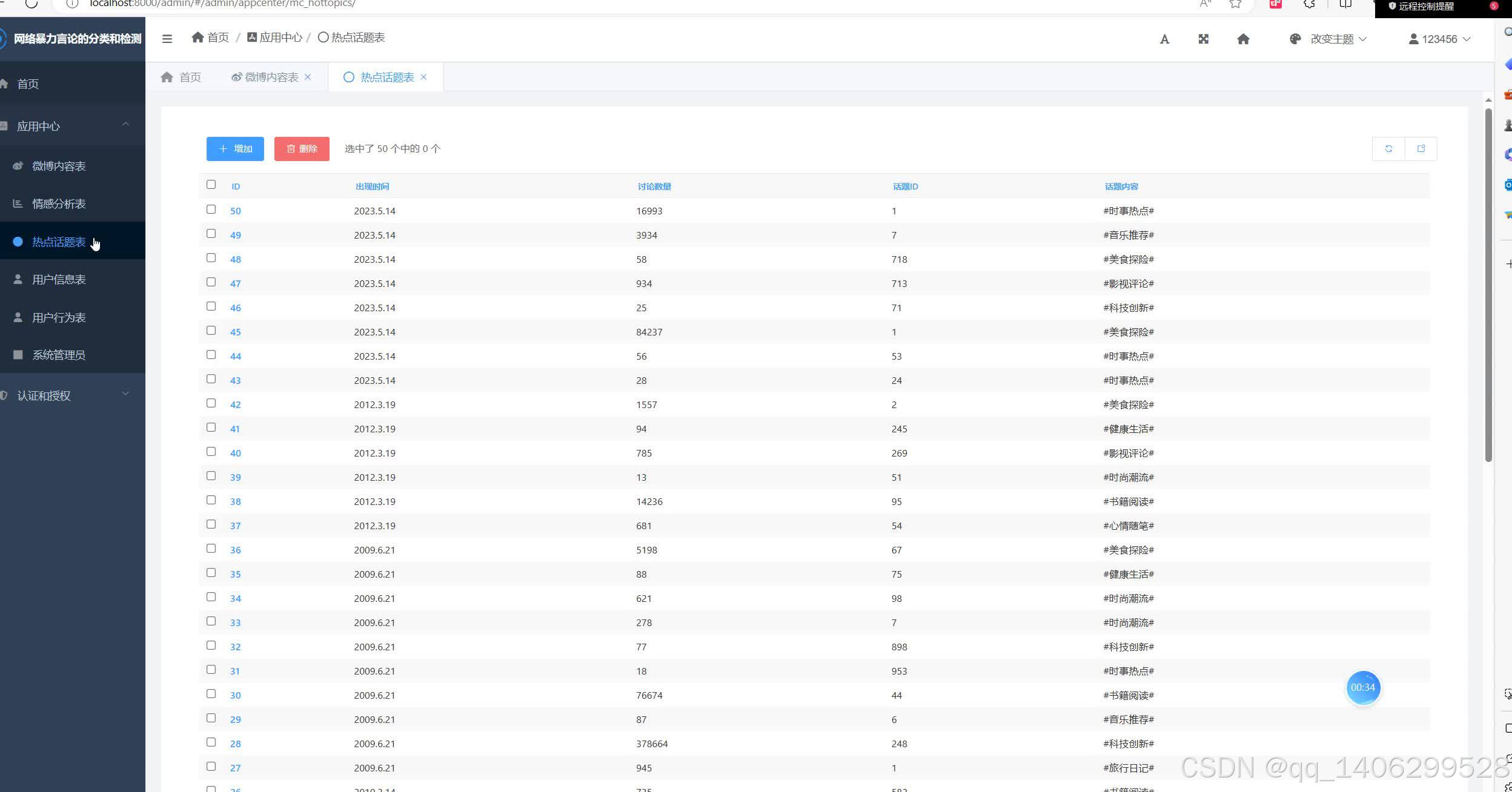The width and height of the screenshot is (1512, 792).
Task: Toggle fullscreen with the expand icon
Action: [x=1204, y=39]
